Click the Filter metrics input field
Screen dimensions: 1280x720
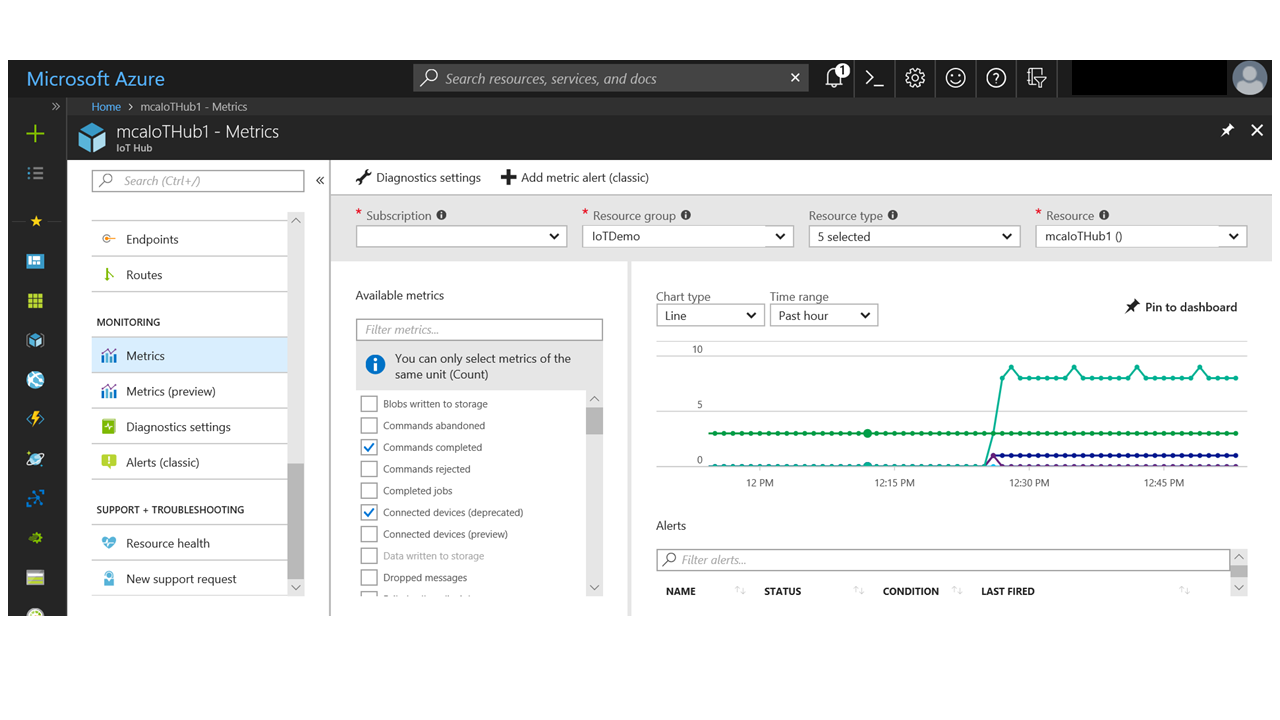pos(479,330)
